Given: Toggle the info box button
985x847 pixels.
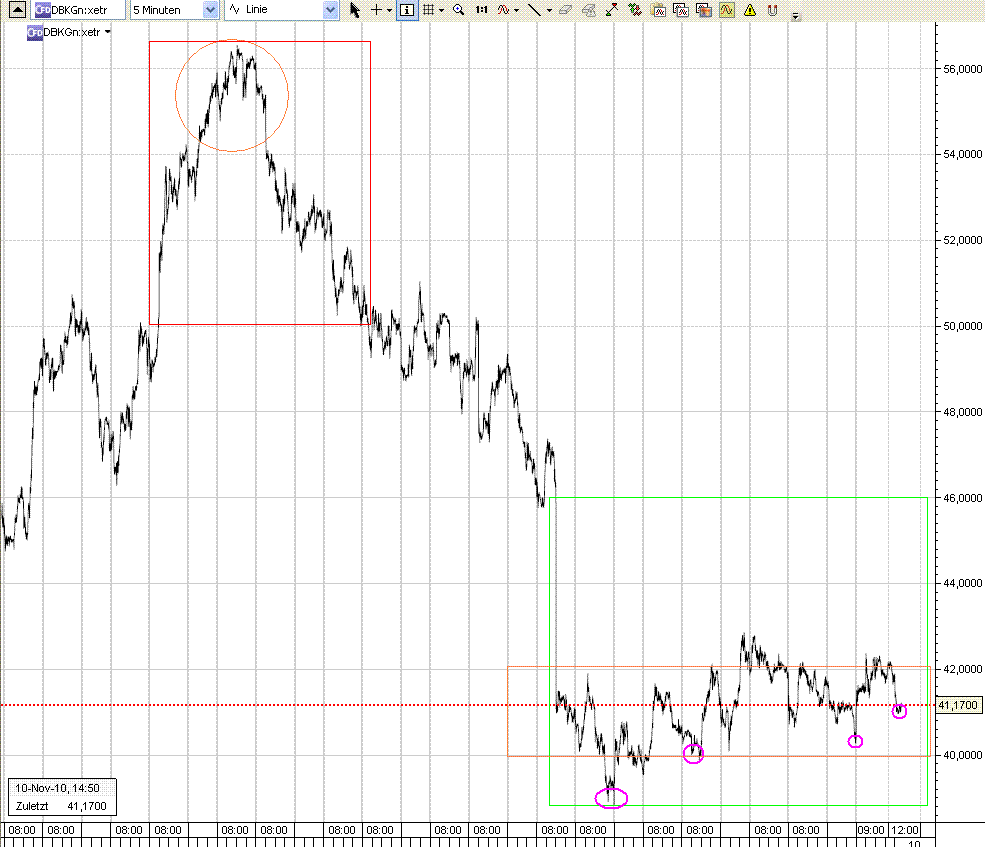Looking at the screenshot, I should click(406, 10).
